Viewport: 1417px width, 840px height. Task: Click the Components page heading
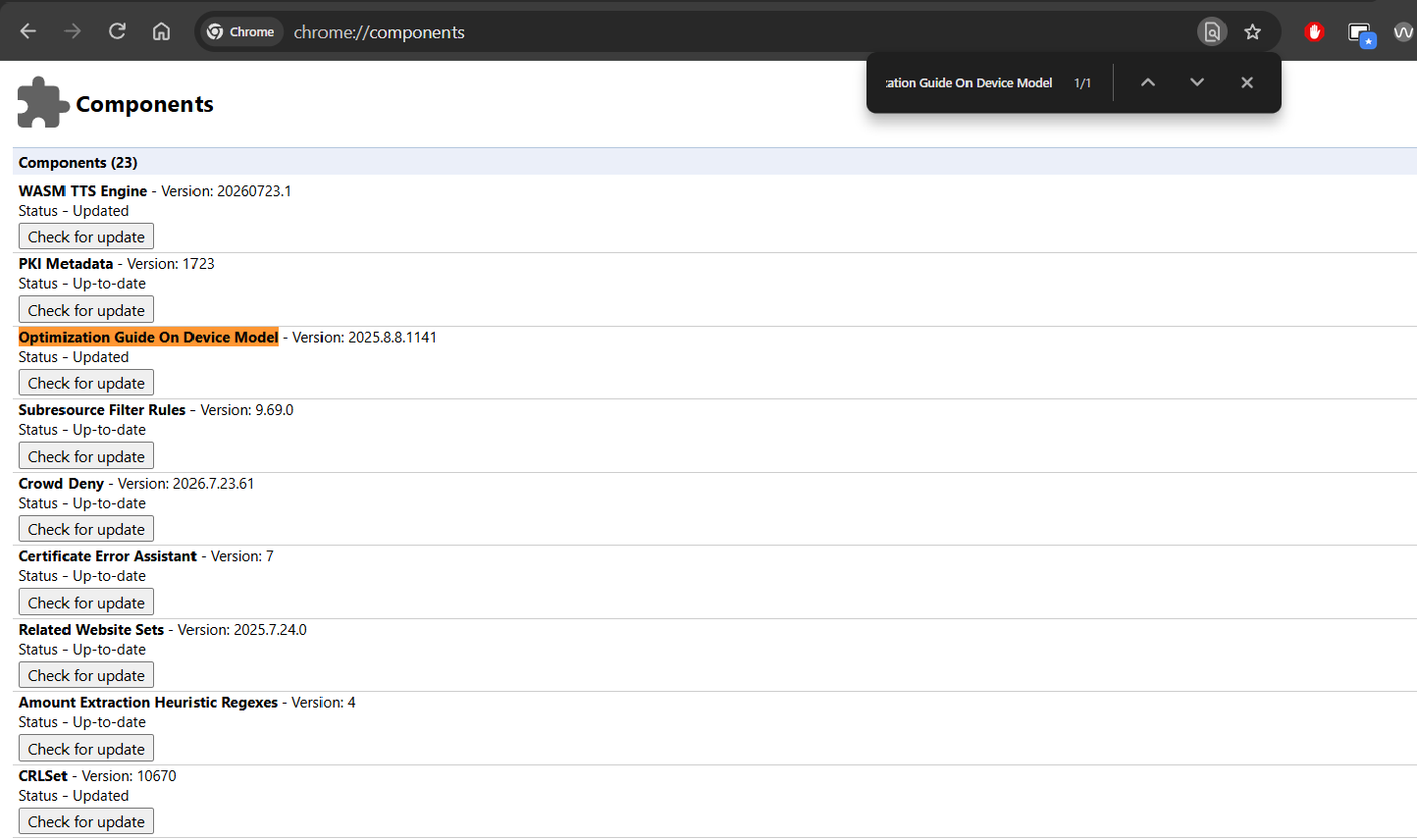(144, 104)
